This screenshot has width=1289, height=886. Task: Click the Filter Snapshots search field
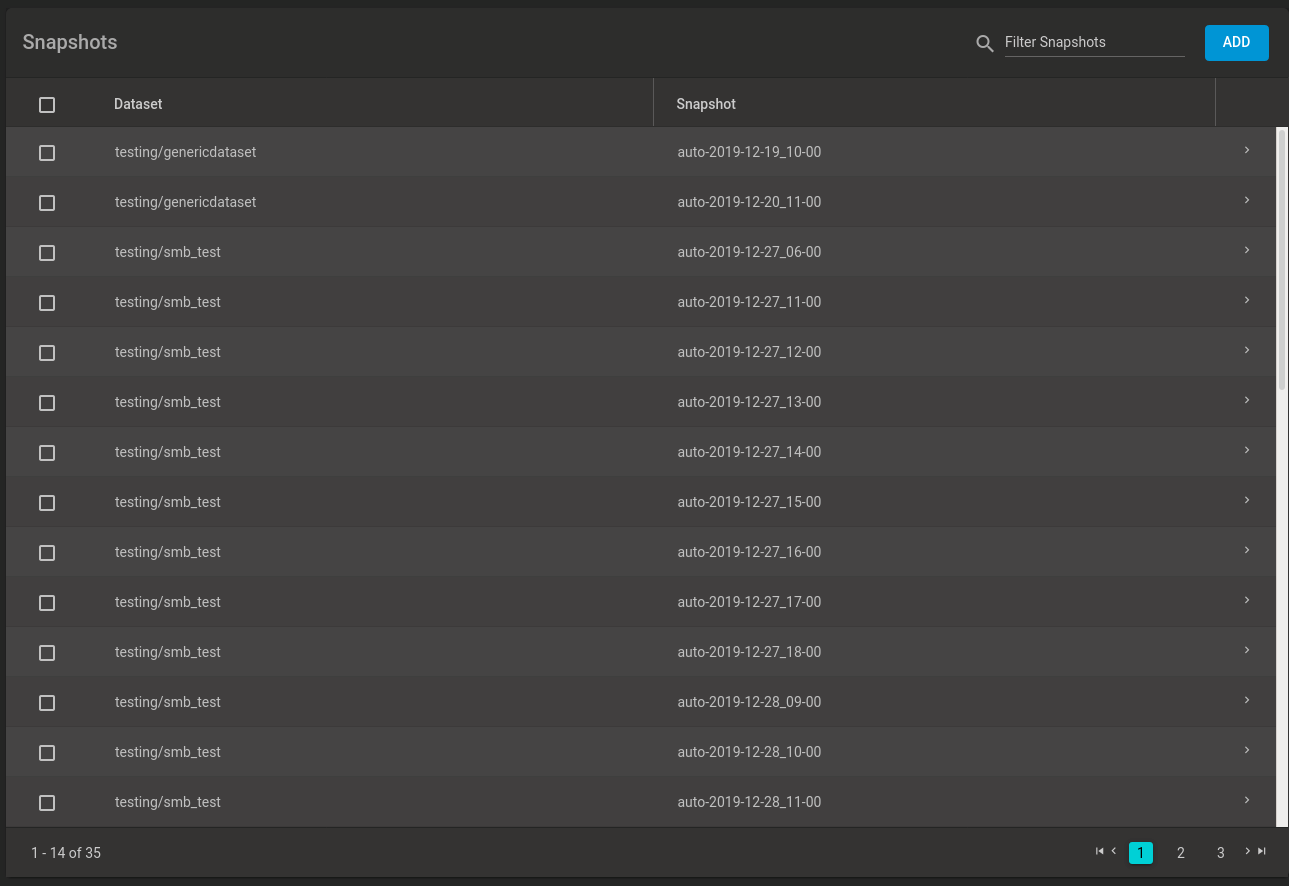tap(1094, 43)
